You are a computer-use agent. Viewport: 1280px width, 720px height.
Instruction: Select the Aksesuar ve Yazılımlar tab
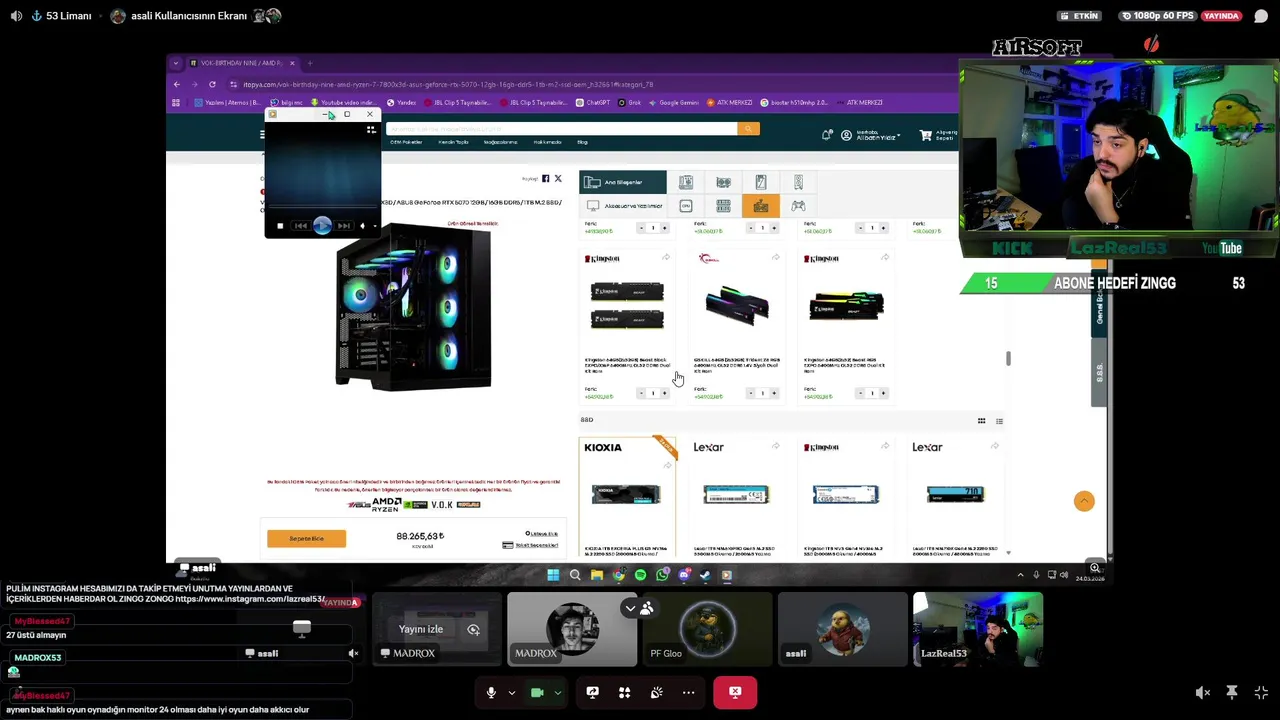[x=622, y=206]
